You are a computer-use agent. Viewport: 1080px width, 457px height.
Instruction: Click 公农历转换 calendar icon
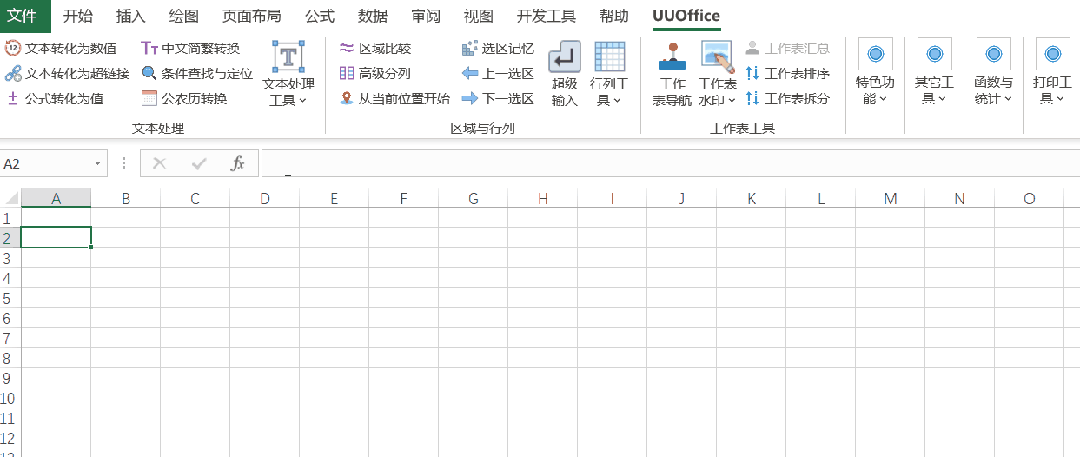click(x=149, y=99)
